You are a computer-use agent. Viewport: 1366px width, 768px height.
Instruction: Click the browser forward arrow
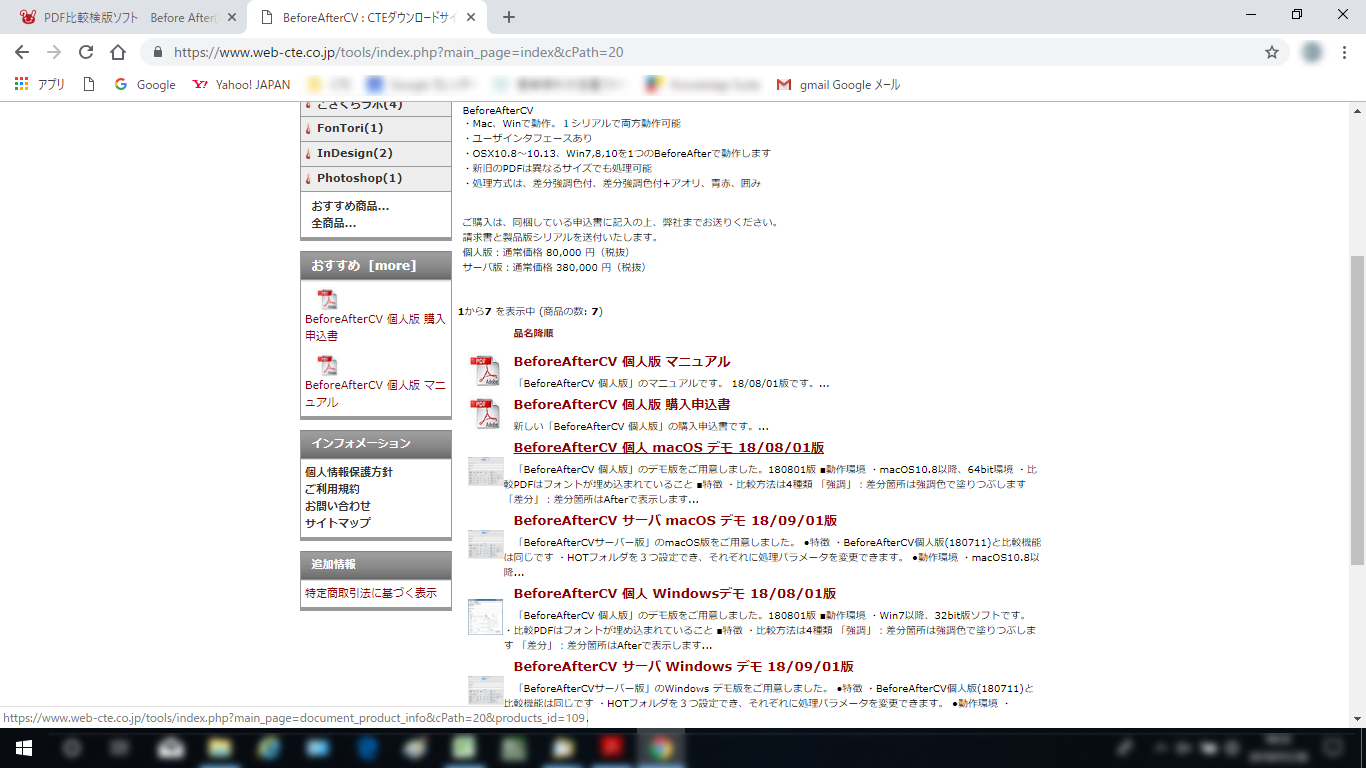(54, 52)
